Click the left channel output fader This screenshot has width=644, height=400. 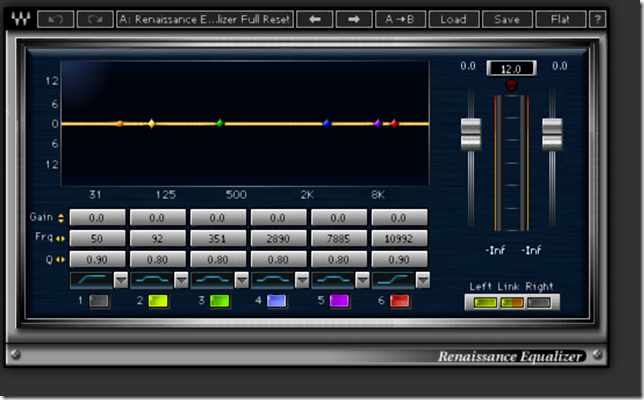pyautogui.click(x=470, y=133)
